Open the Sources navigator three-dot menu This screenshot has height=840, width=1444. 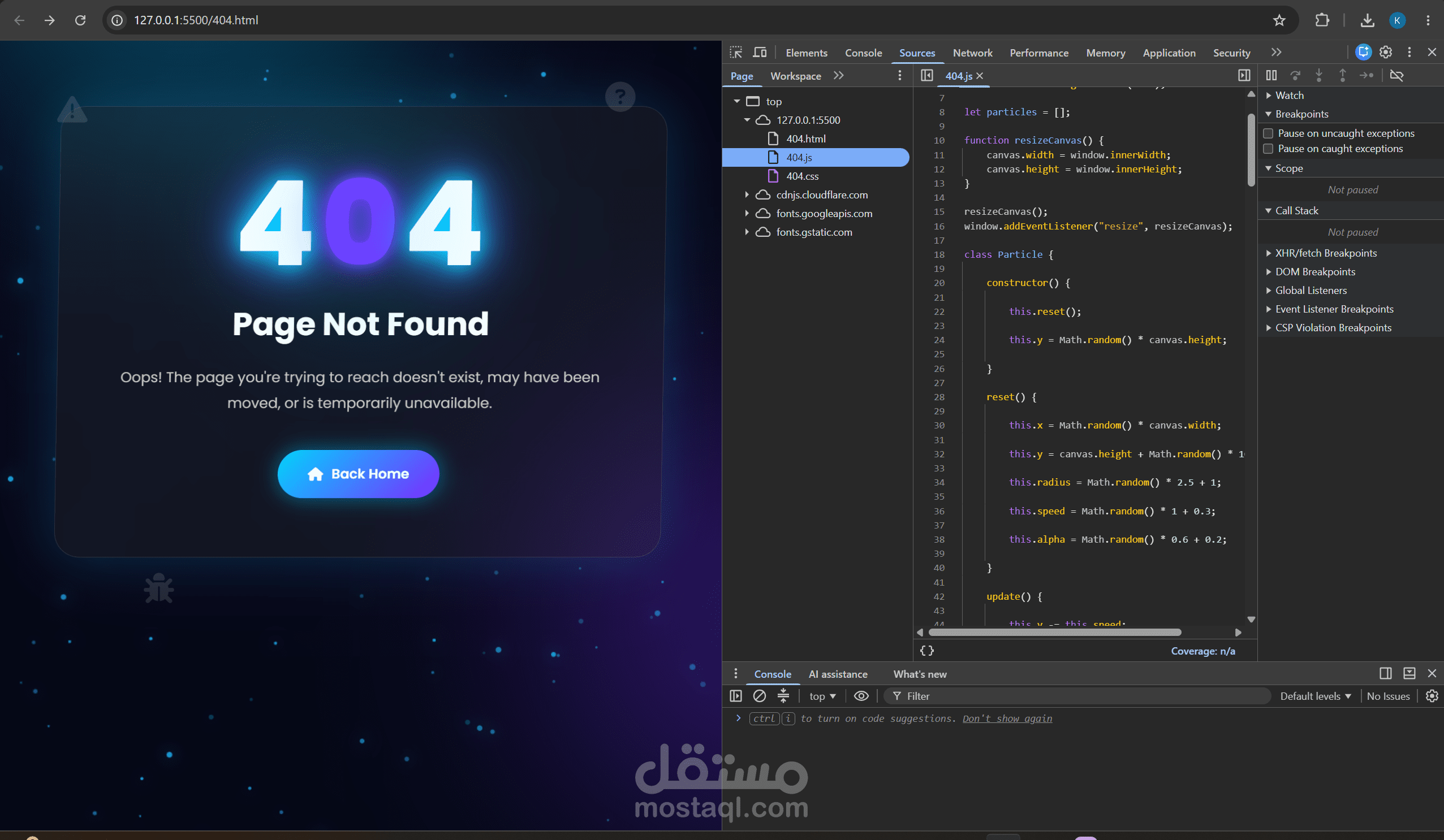[x=900, y=76]
